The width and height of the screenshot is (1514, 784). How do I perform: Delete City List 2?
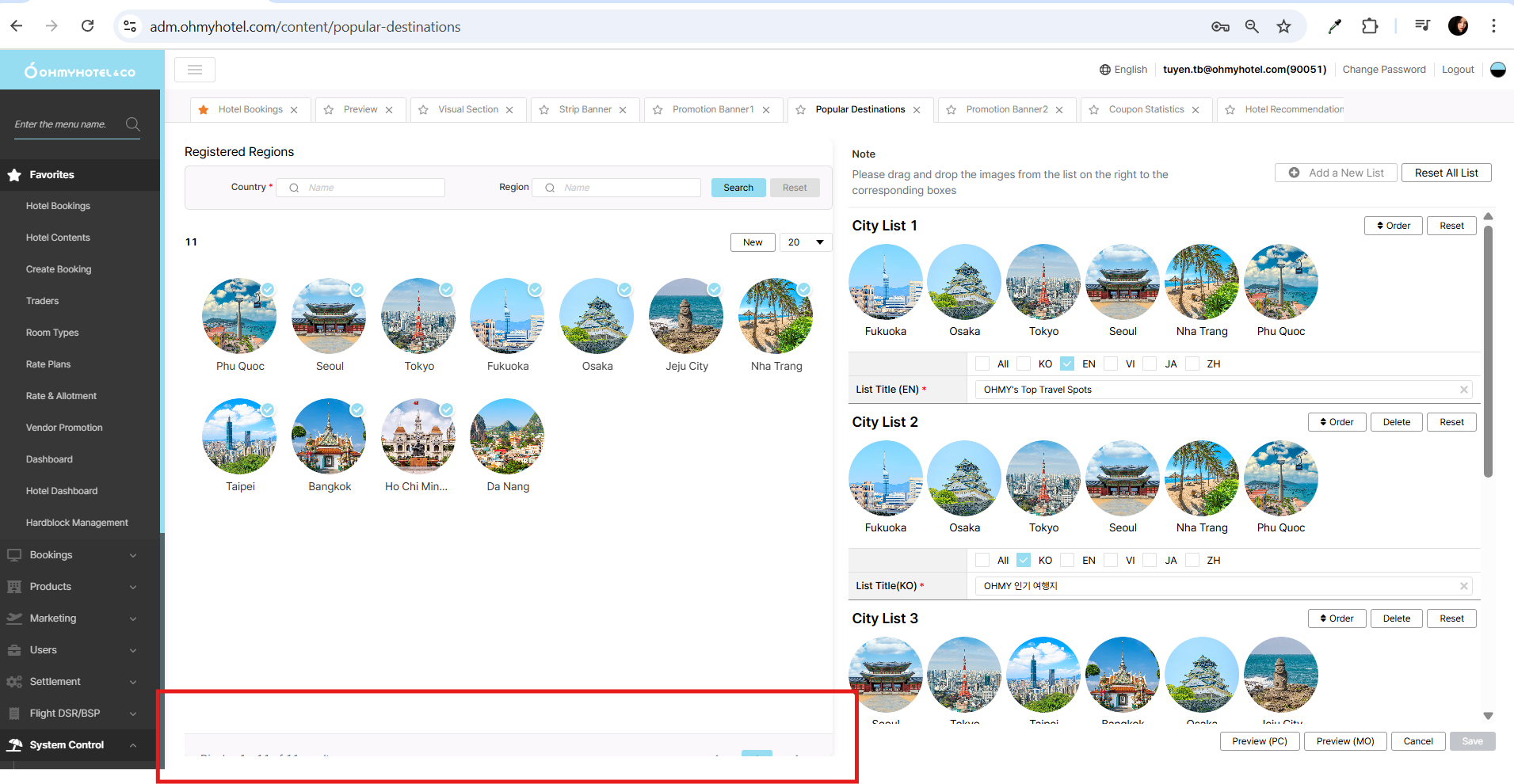pos(1396,422)
